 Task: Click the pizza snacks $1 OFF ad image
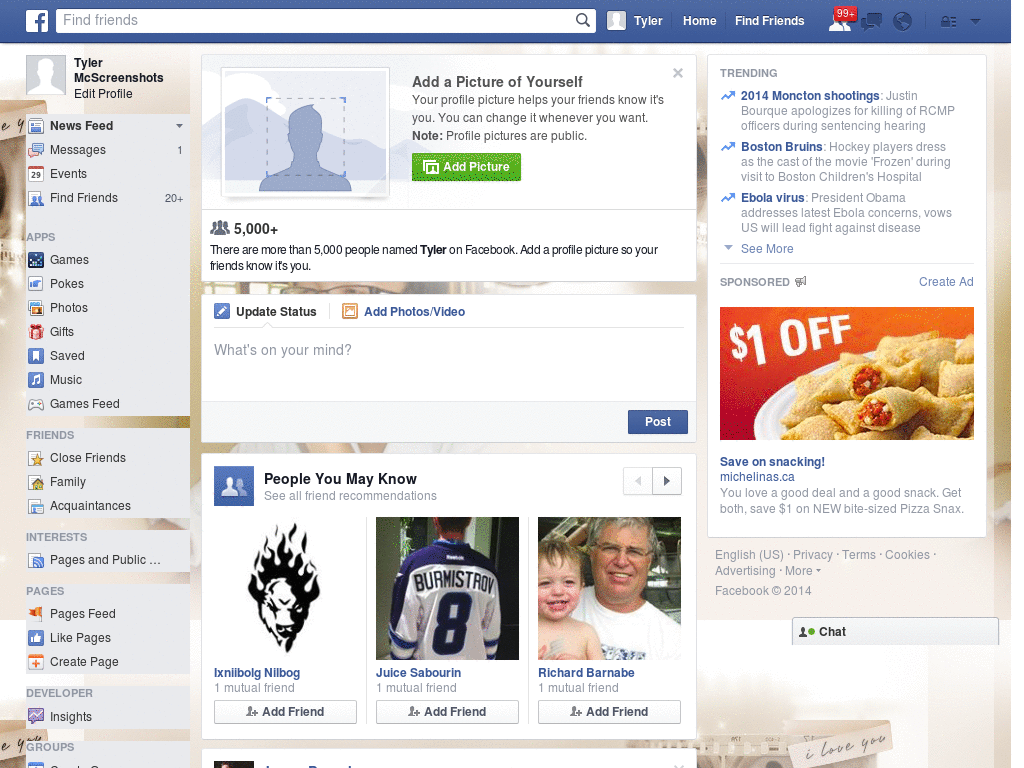846,374
